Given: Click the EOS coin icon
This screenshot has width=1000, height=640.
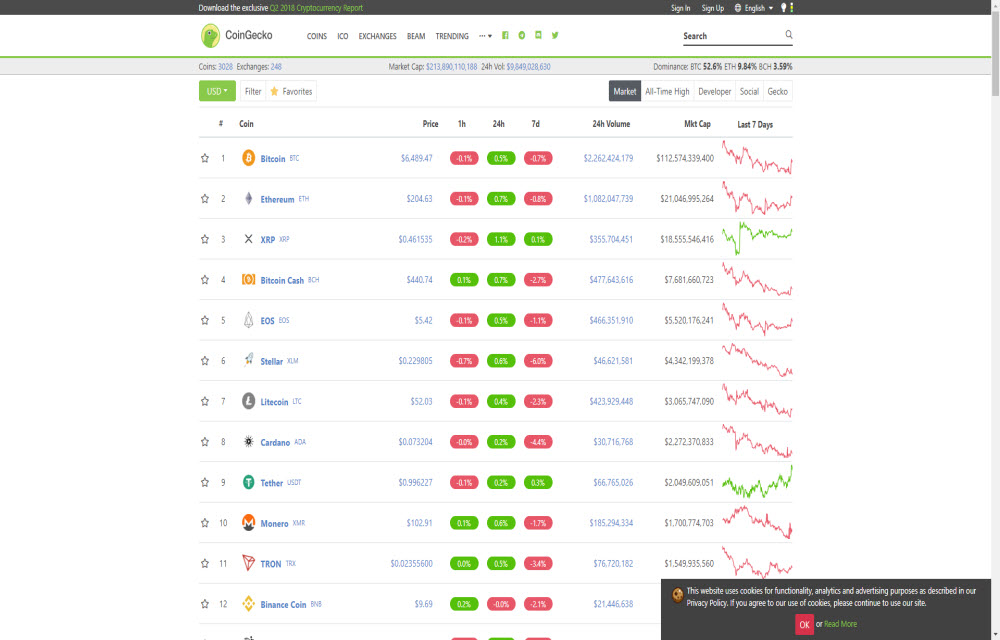Looking at the screenshot, I should click(x=248, y=320).
